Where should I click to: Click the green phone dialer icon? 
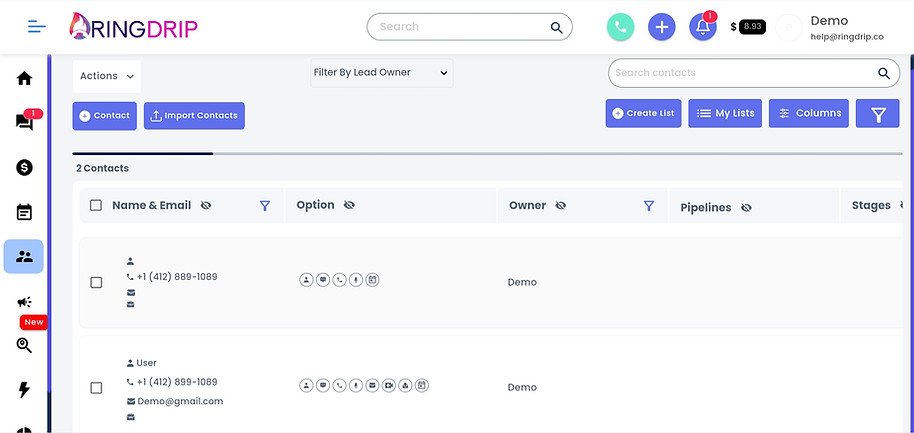click(x=620, y=27)
